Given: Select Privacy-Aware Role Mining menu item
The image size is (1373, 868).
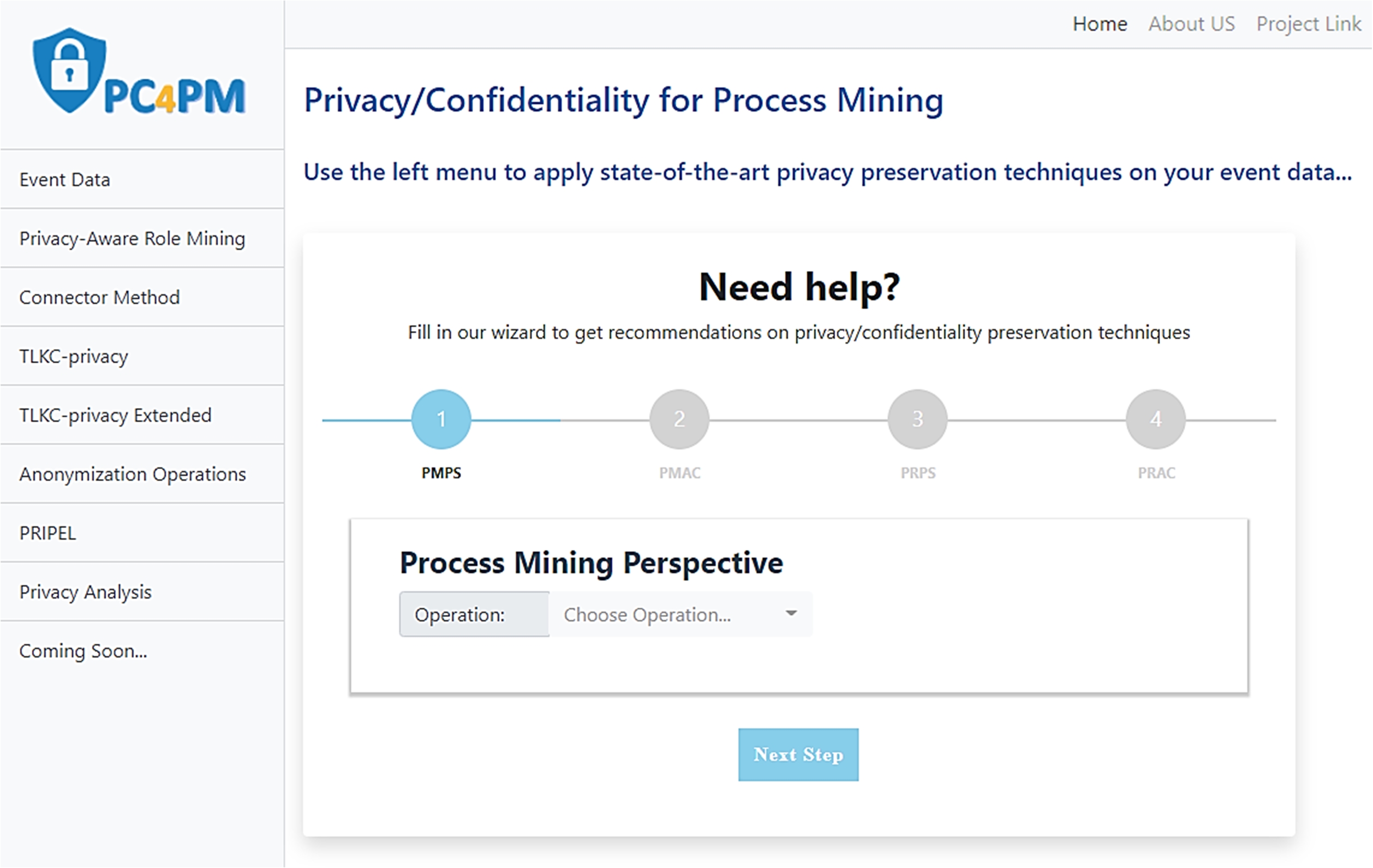Looking at the screenshot, I should [x=132, y=238].
